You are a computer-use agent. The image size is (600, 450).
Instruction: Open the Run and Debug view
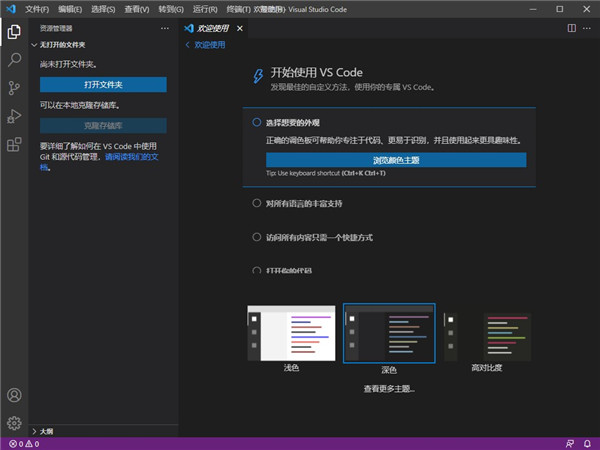14,116
